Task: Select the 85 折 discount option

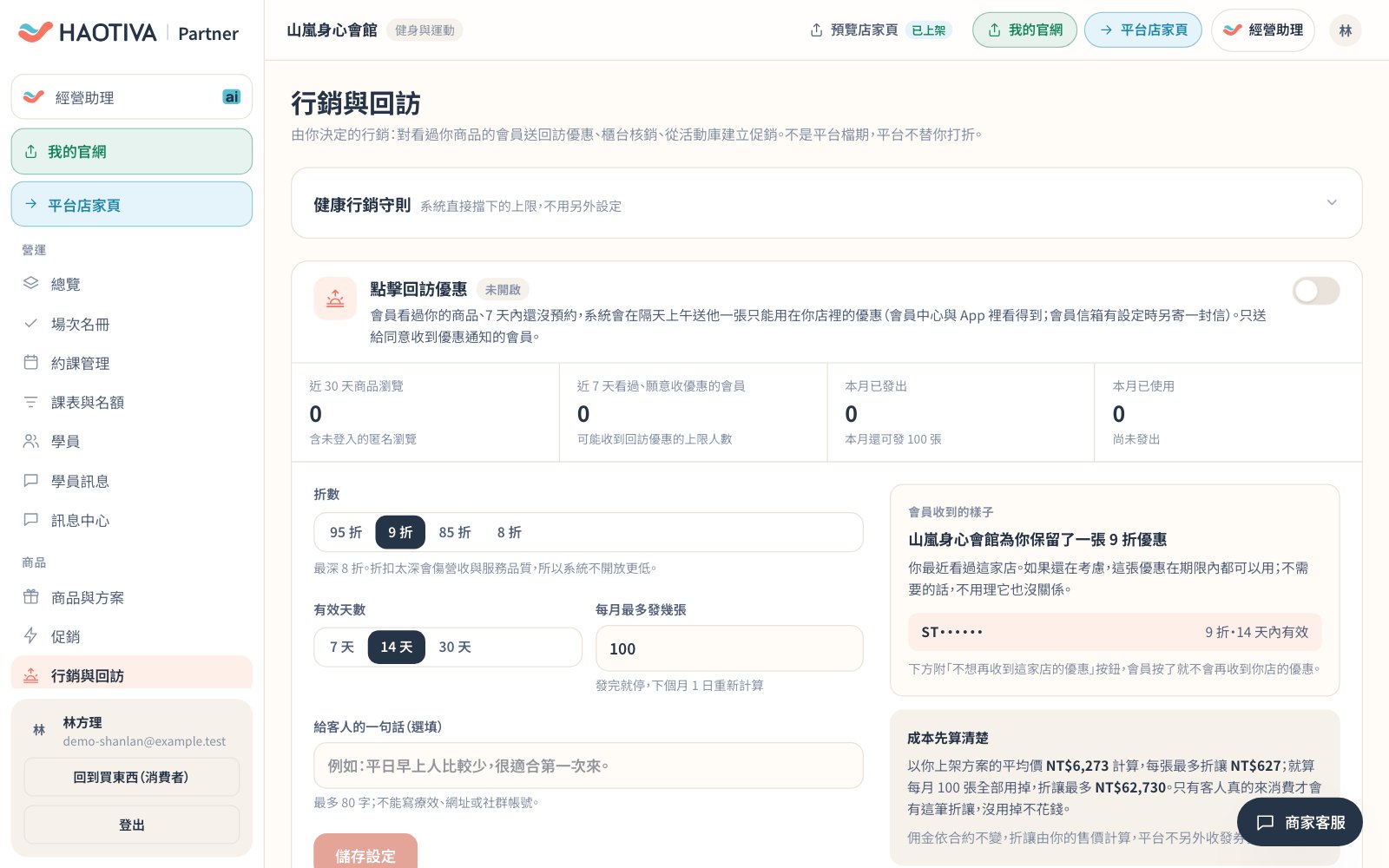Action: (x=455, y=532)
